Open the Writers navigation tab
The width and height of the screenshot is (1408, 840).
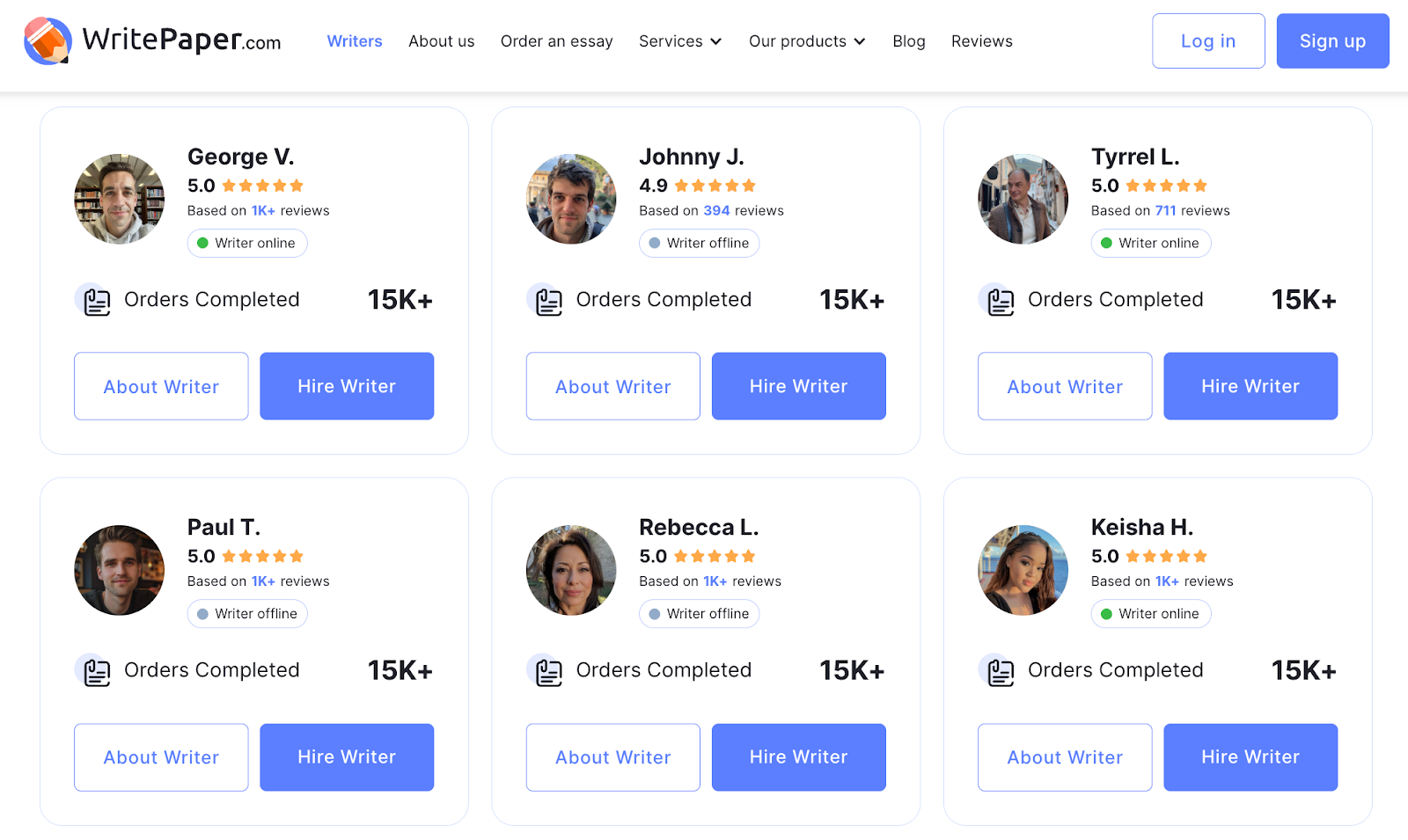355,41
